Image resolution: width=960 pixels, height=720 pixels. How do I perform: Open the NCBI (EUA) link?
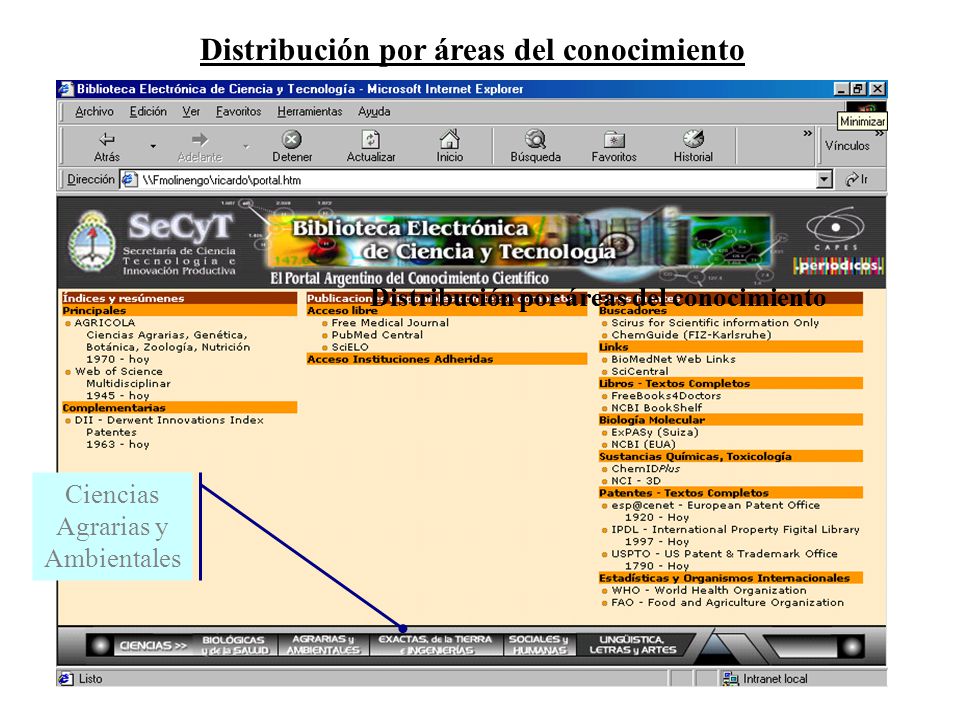(x=643, y=444)
